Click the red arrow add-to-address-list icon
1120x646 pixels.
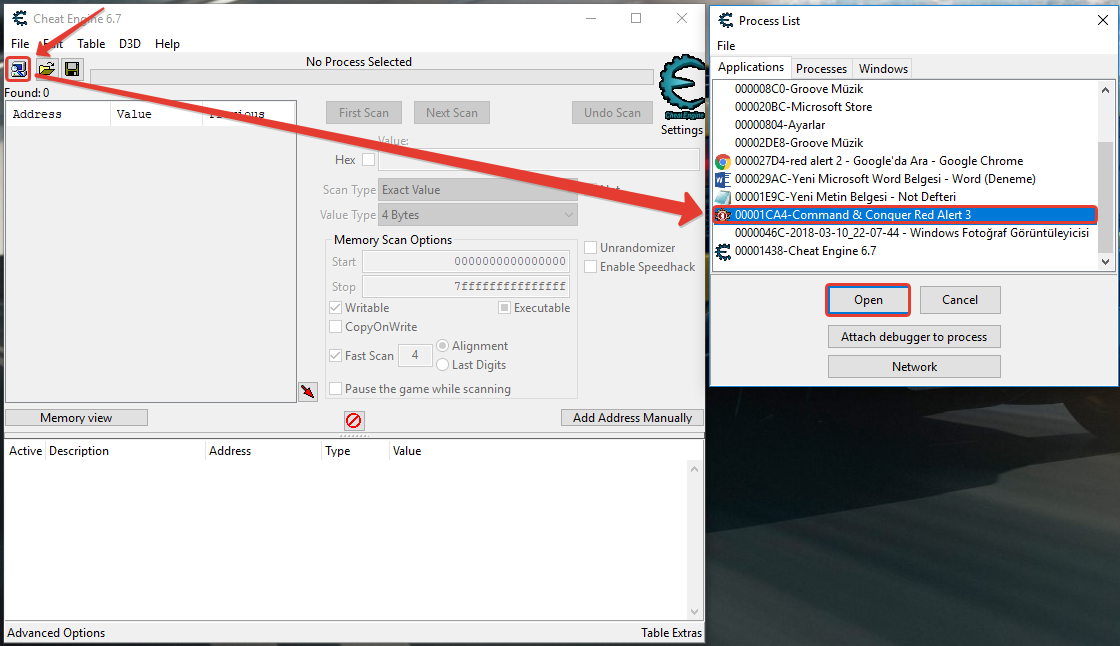click(308, 391)
